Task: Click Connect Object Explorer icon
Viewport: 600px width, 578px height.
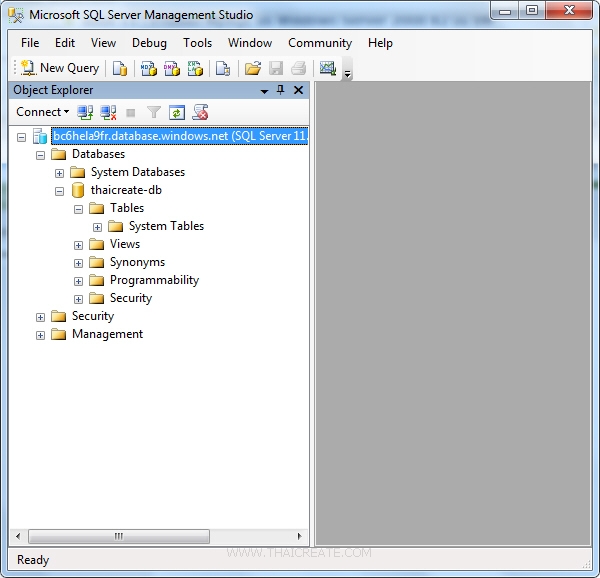Action: (x=85, y=112)
